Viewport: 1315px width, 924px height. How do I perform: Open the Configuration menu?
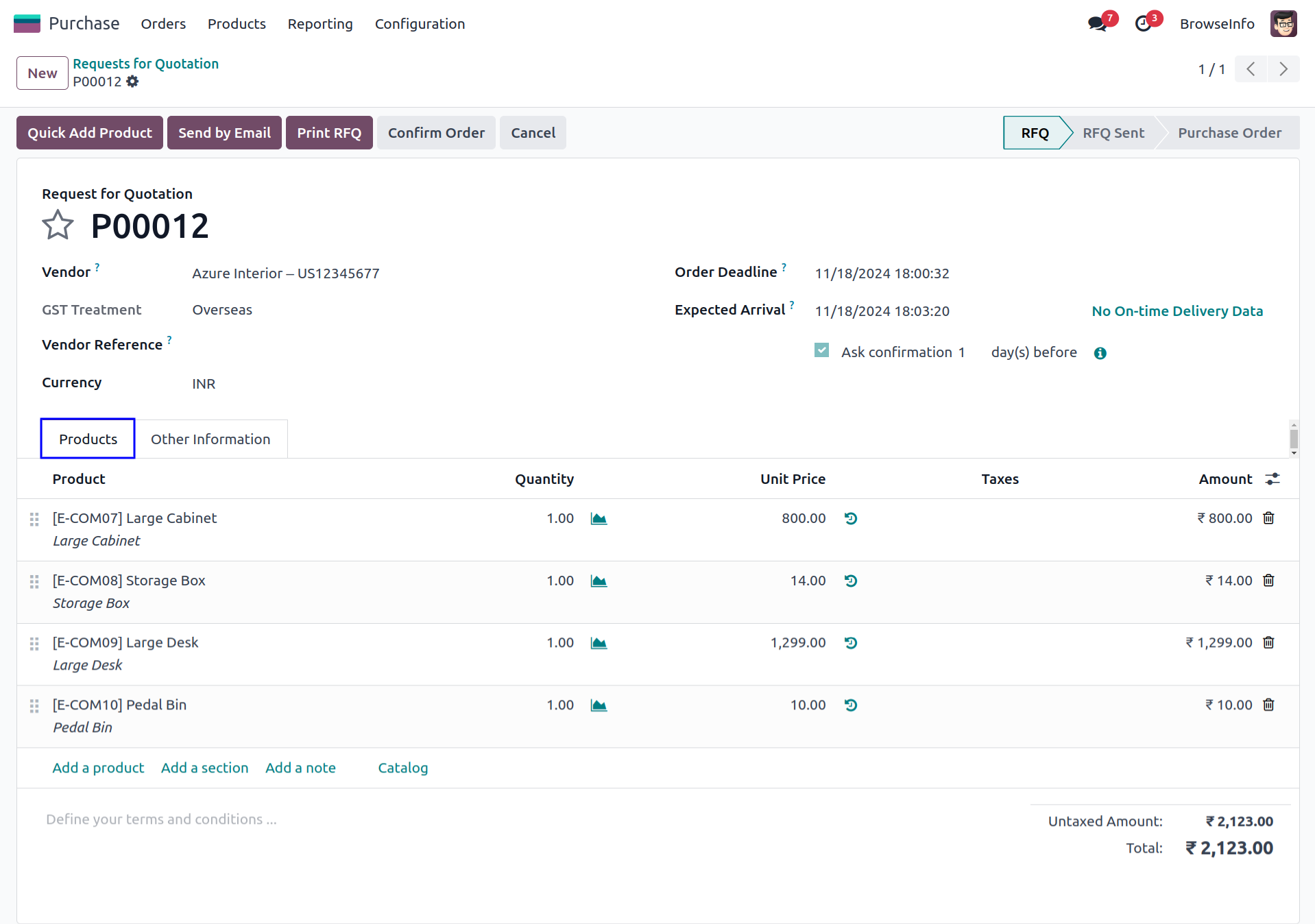[x=420, y=24]
